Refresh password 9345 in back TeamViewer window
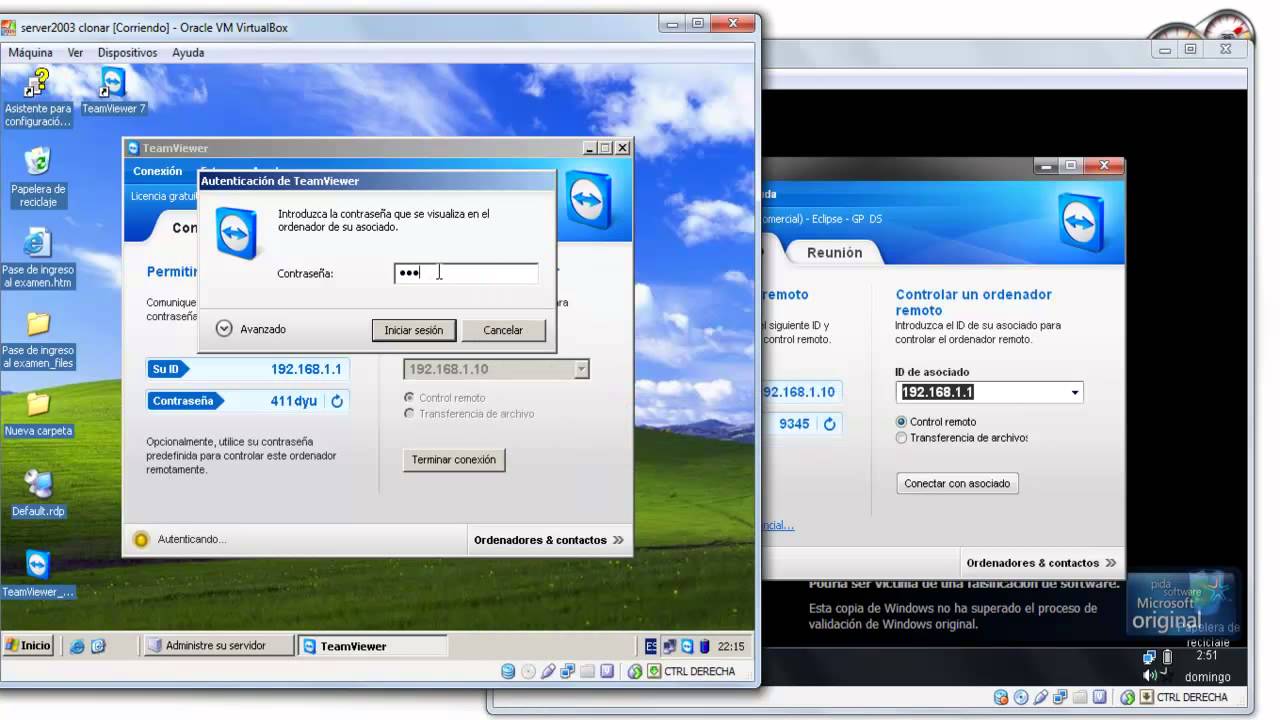1280x720 pixels. click(x=829, y=424)
